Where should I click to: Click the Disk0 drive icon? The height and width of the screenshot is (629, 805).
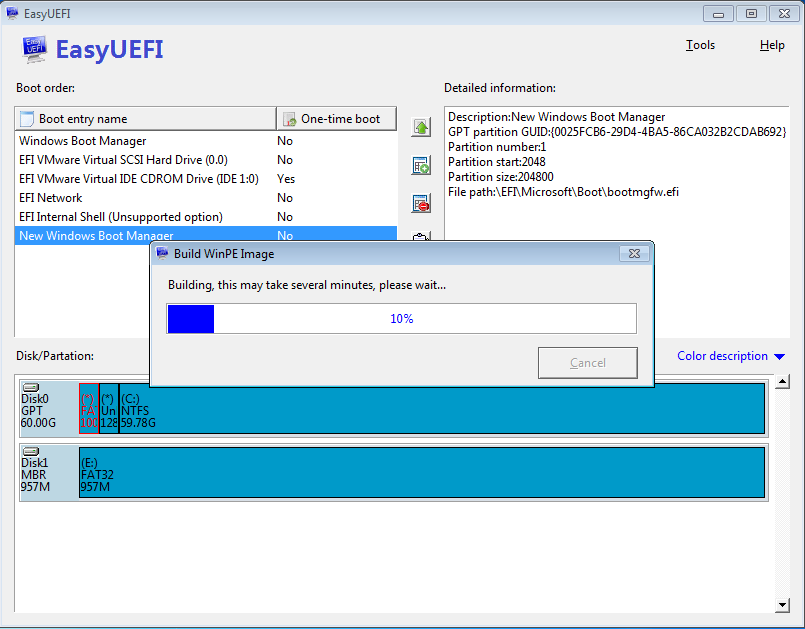click(31, 387)
